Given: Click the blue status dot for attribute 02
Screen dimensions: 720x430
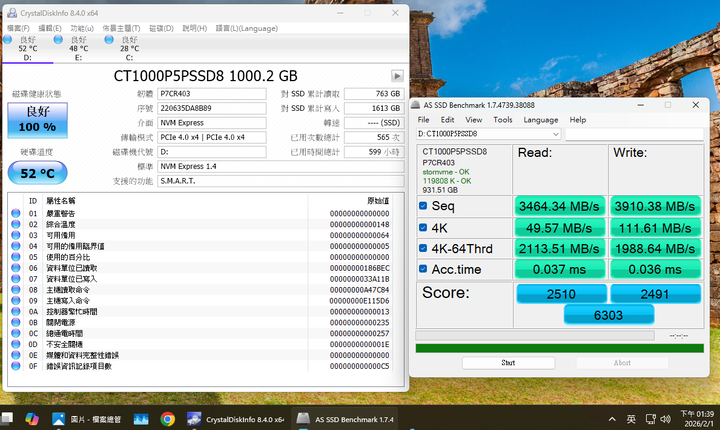Looking at the screenshot, I should [x=16, y=224].
